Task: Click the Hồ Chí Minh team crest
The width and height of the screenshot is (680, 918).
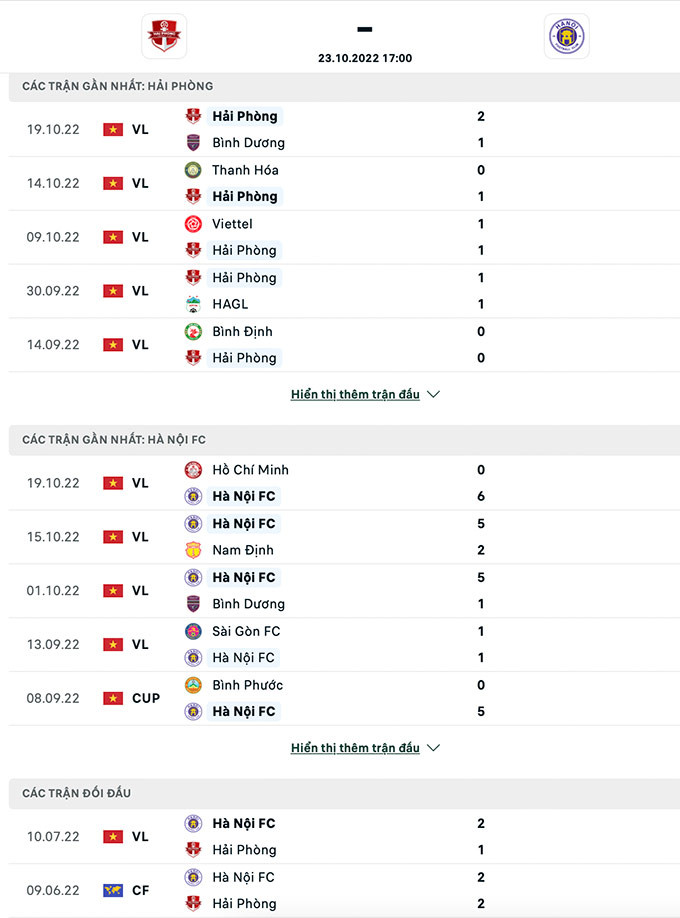Action: pos(194,470)
